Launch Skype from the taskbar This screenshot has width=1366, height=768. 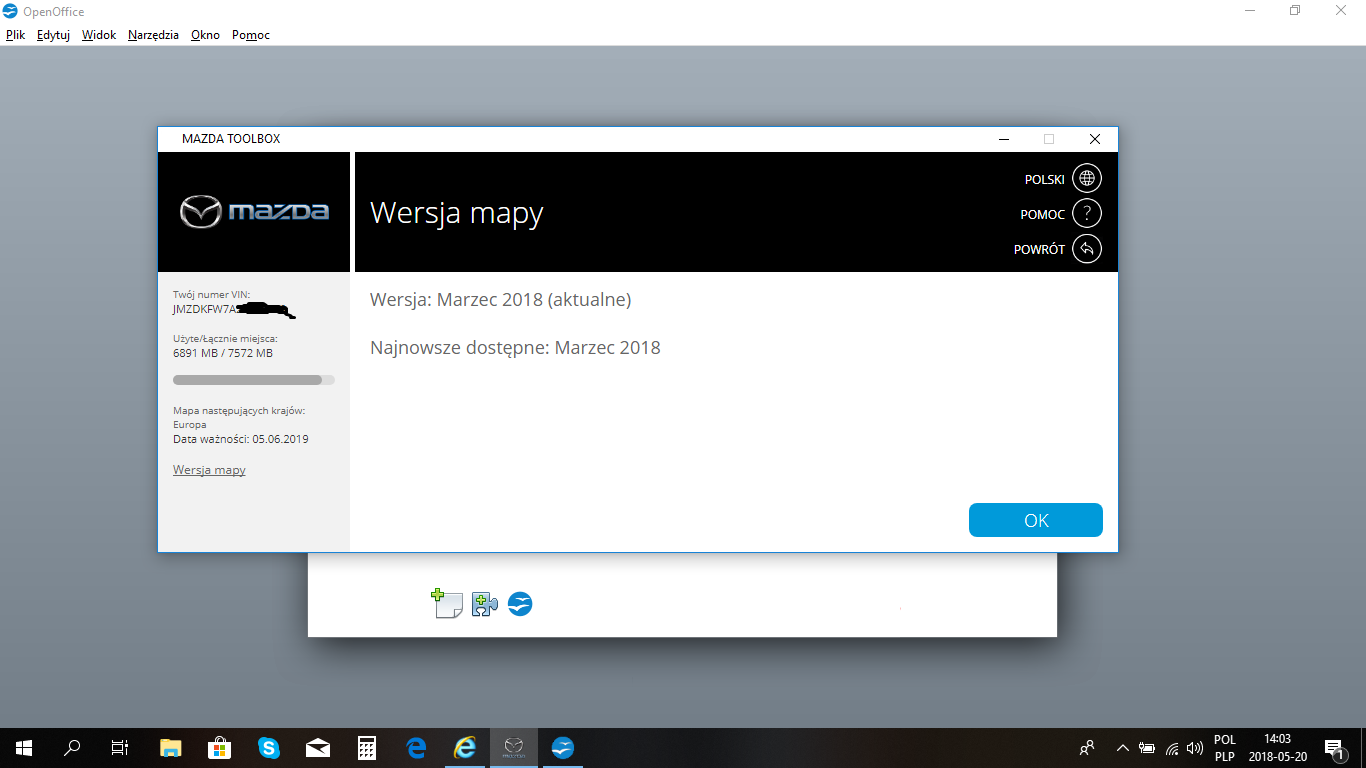(269, 747)
